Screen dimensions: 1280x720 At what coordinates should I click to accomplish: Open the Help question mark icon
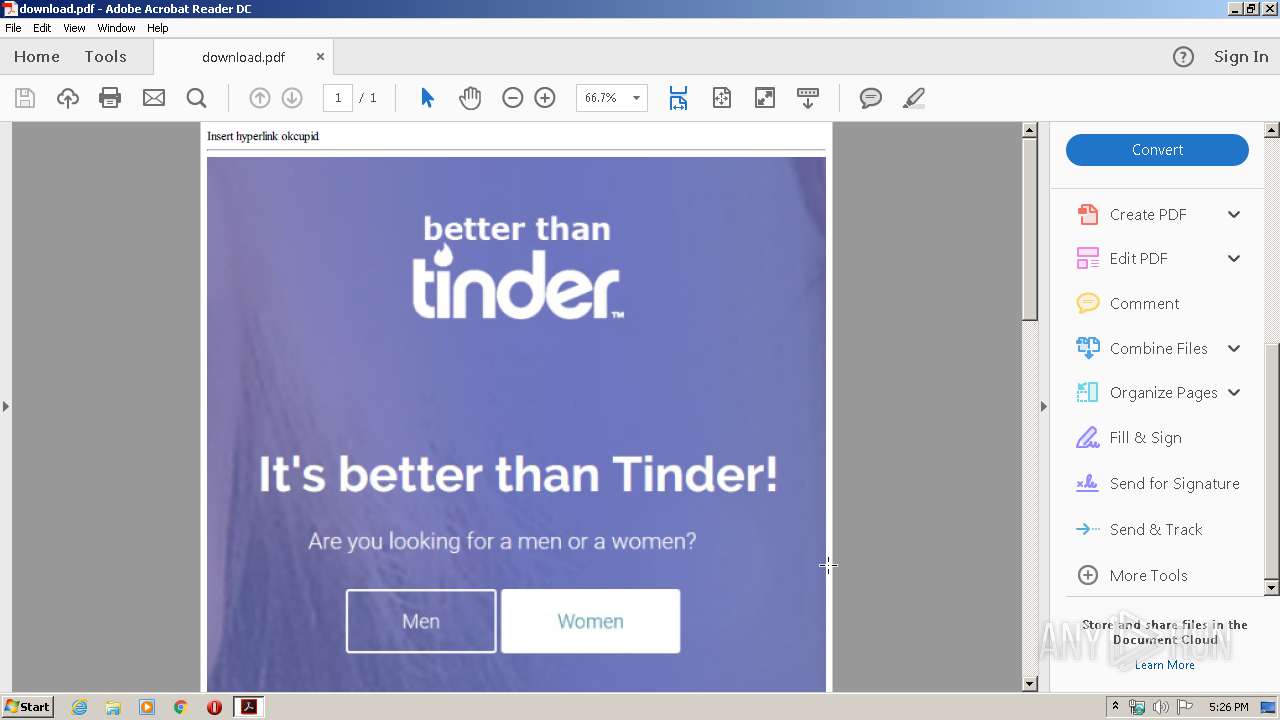[x=1183, y=57]
